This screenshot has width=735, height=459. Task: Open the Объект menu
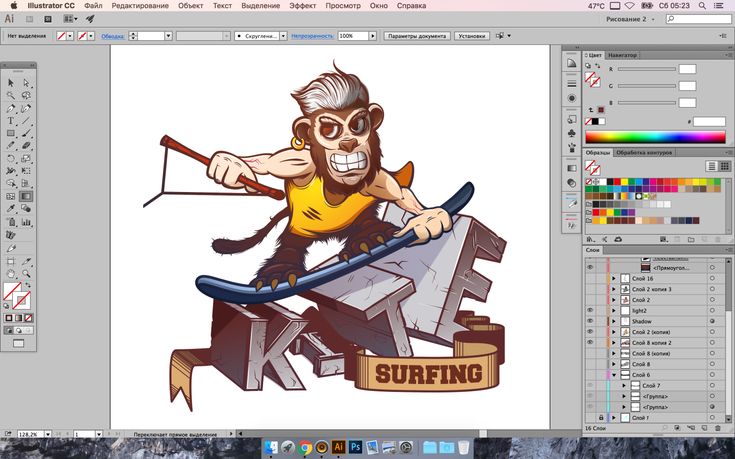[191, 6]
